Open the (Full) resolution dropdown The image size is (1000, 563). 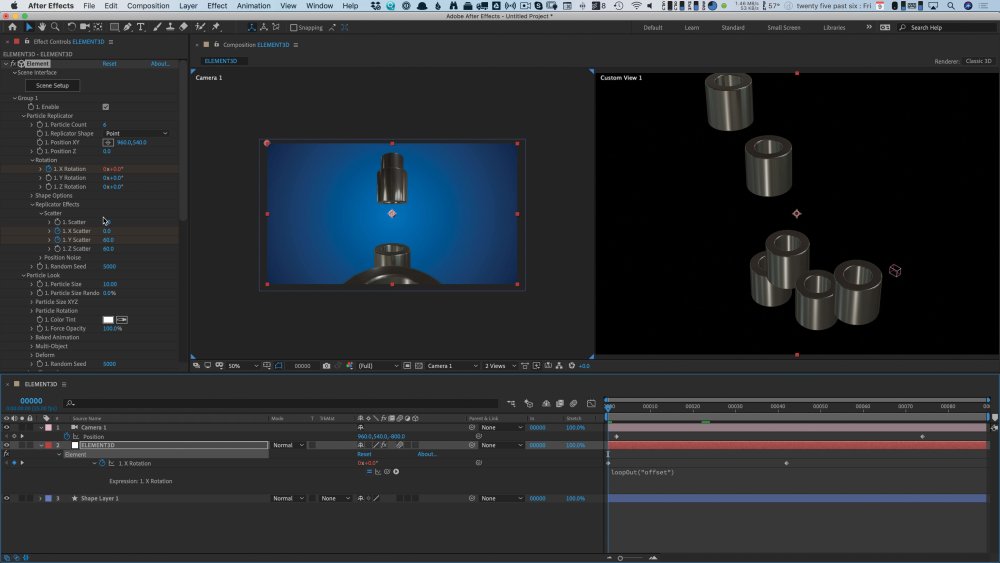[x=378, y=366]
